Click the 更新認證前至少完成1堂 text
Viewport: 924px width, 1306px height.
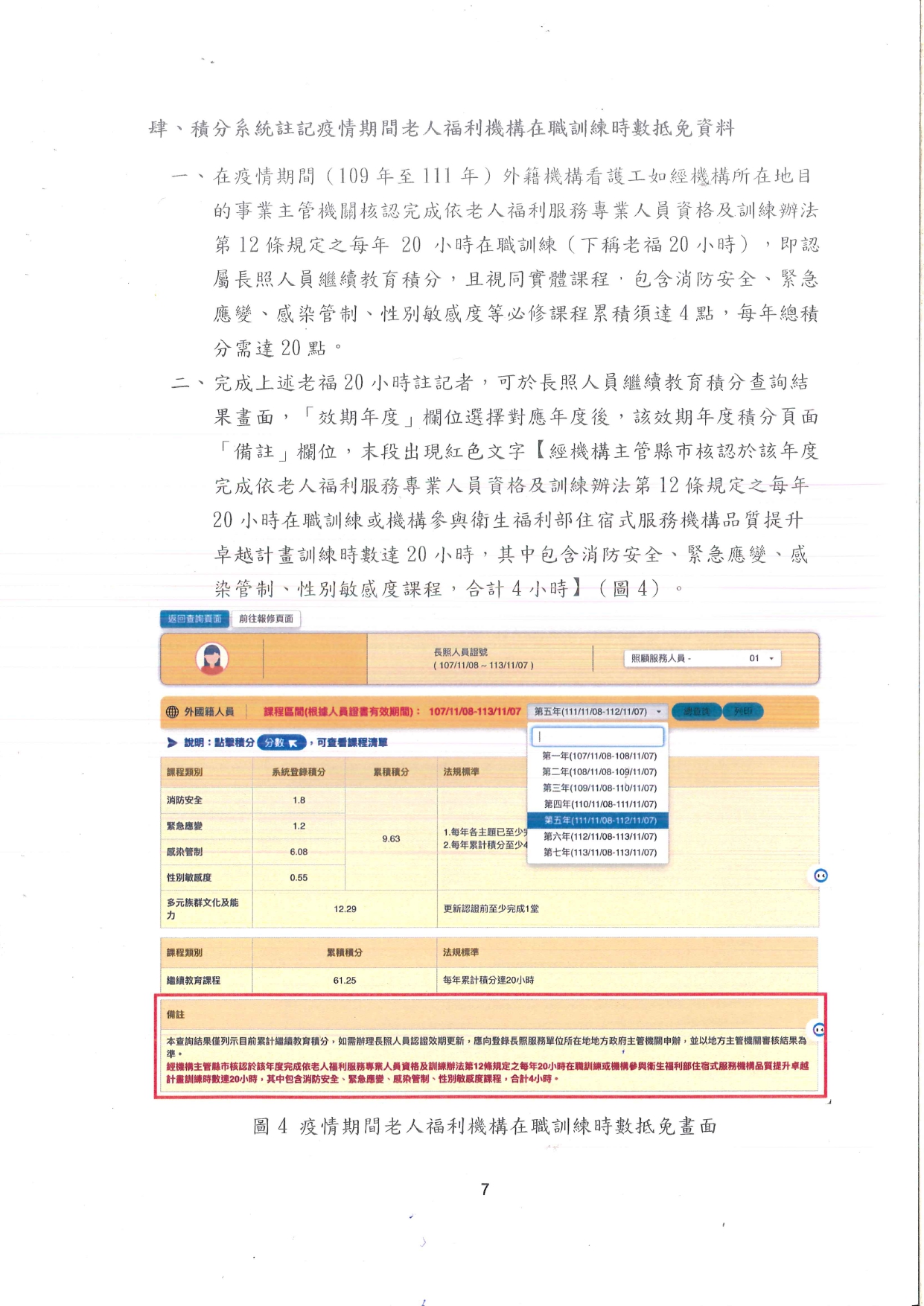tap(491, 909)
